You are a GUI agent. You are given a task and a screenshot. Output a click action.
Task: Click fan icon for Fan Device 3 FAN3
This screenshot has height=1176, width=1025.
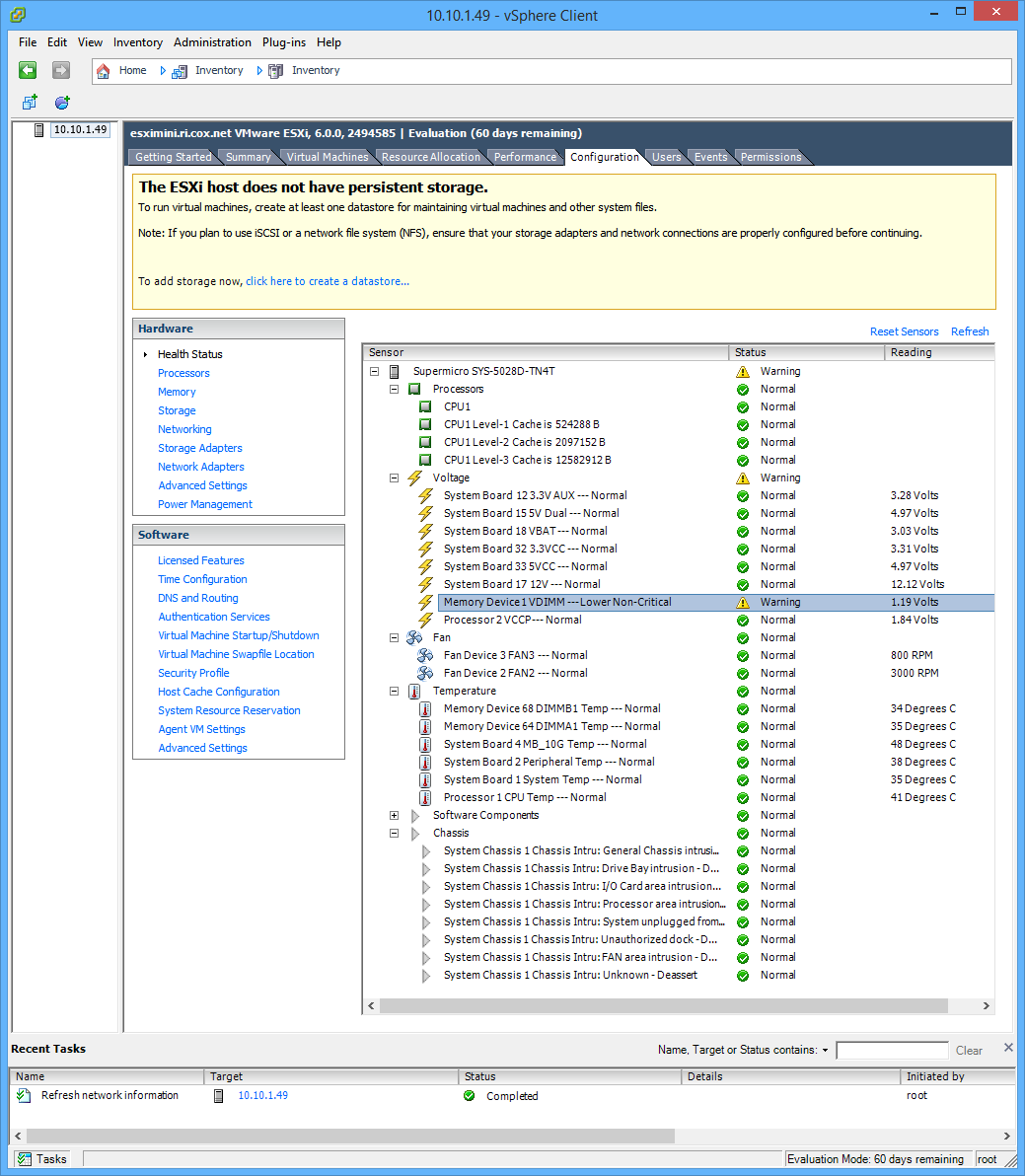425,655
